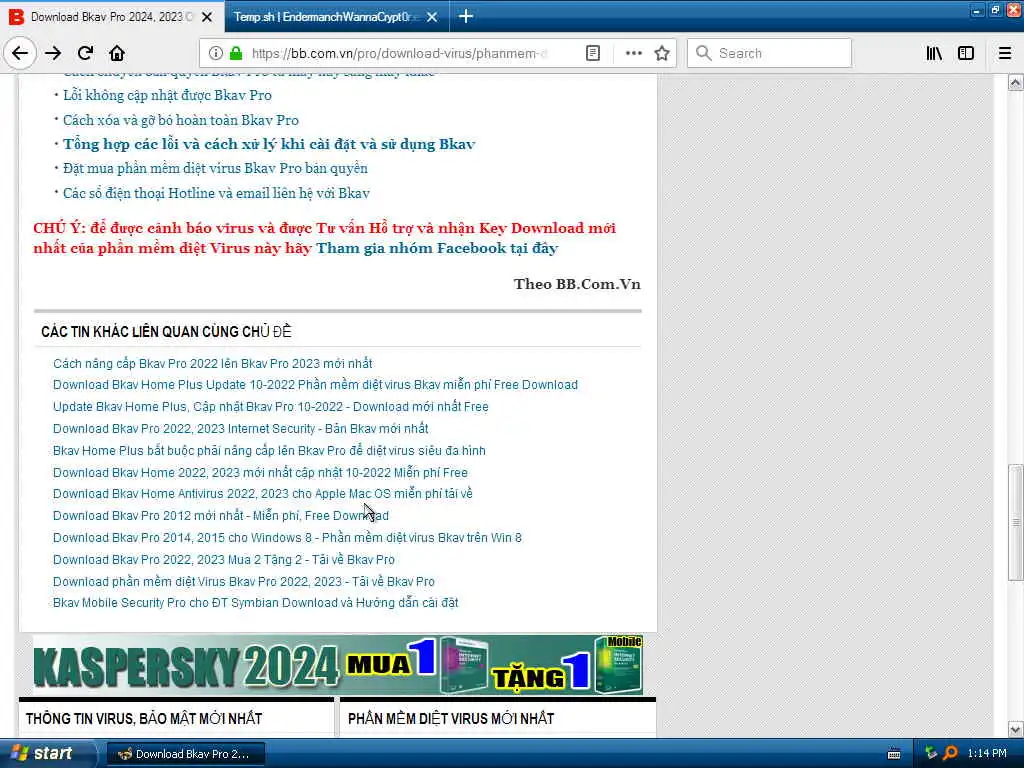The image size is (1024, 768).
Task: Click the keyboard icon in system tray
Action: (x=894, y=754)
